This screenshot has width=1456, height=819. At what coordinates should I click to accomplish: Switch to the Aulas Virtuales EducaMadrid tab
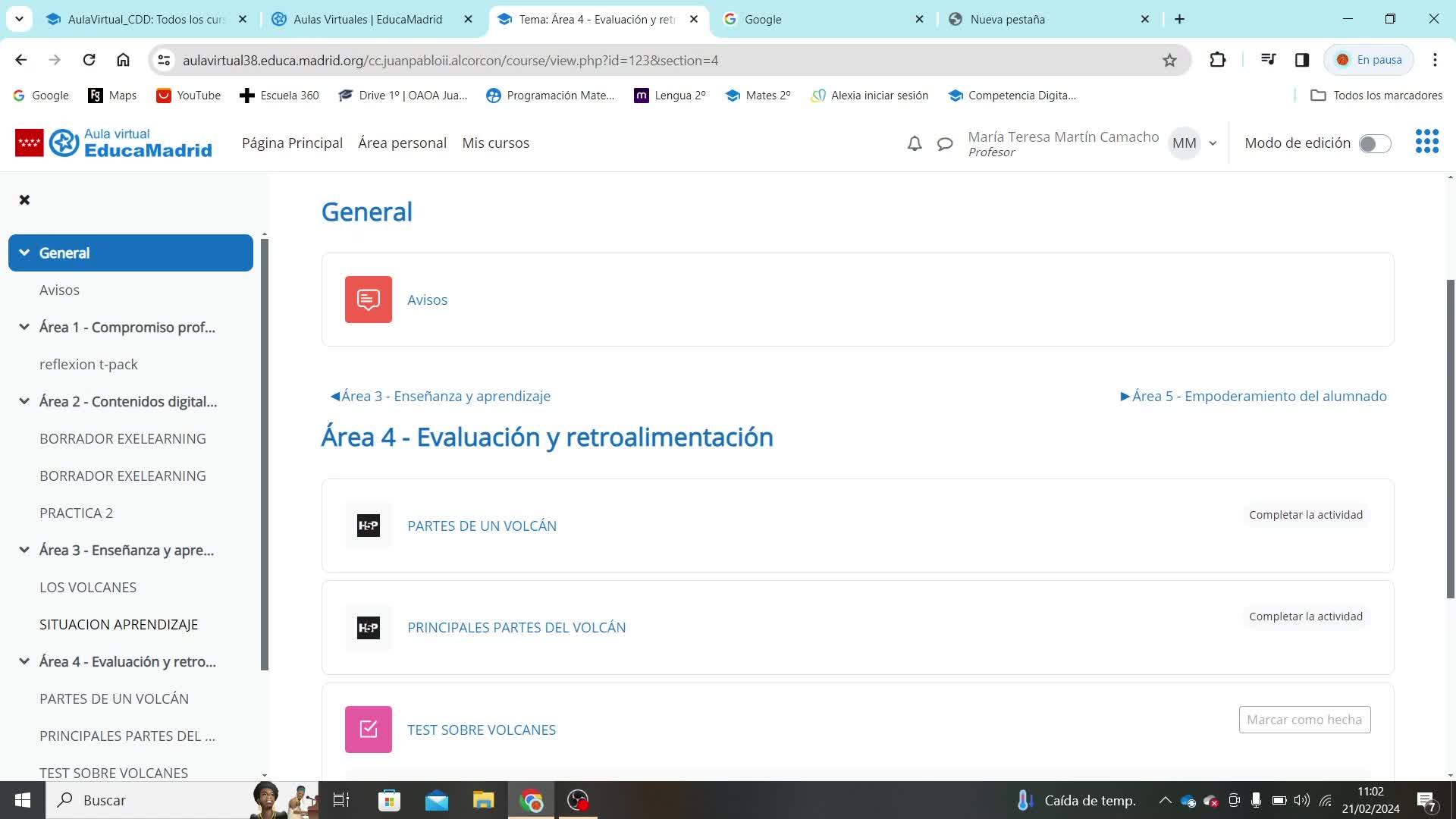click(x=368, y=19)
